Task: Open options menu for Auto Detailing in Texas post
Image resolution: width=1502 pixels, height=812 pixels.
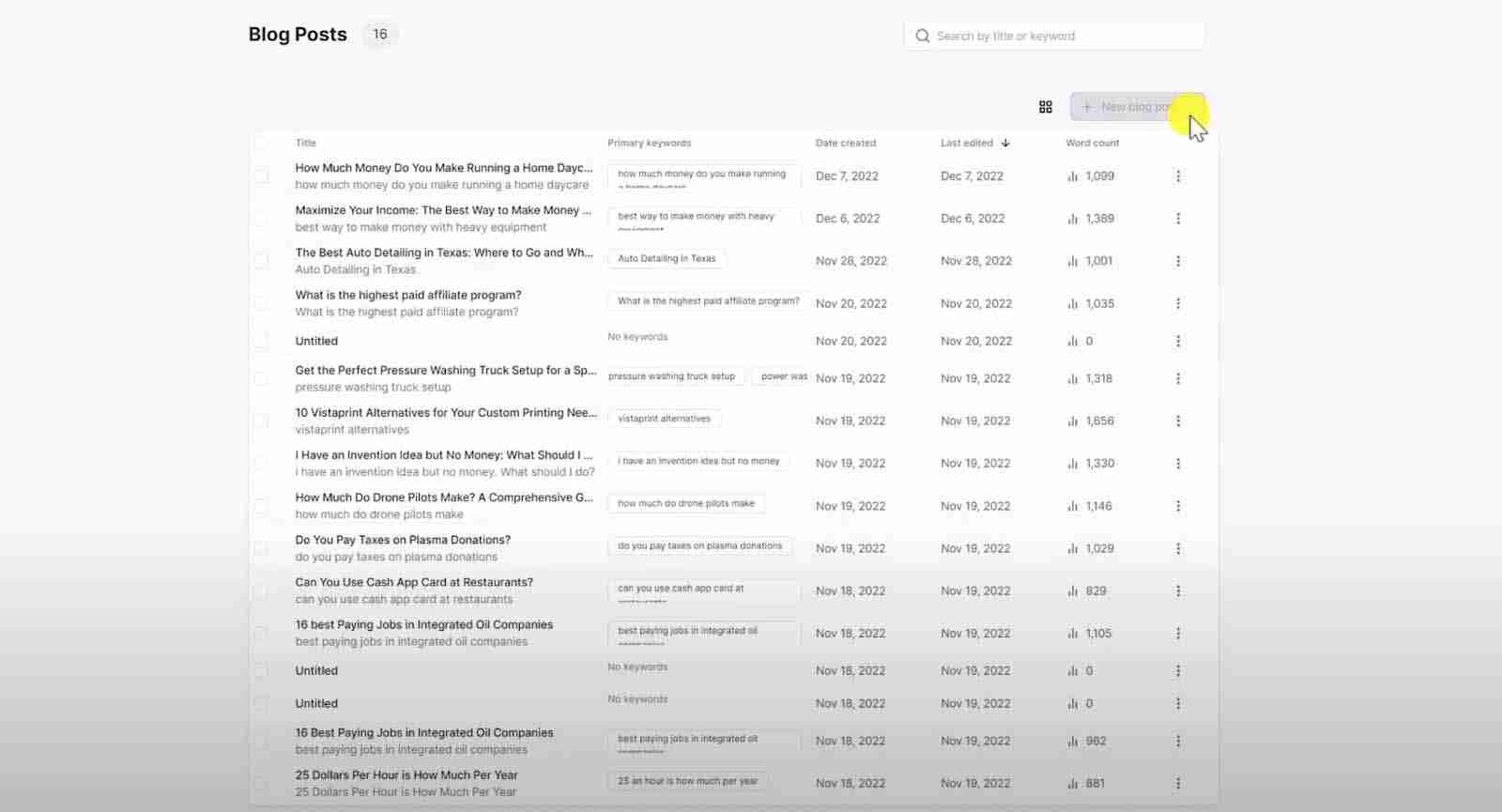Action: [1178, 261]
